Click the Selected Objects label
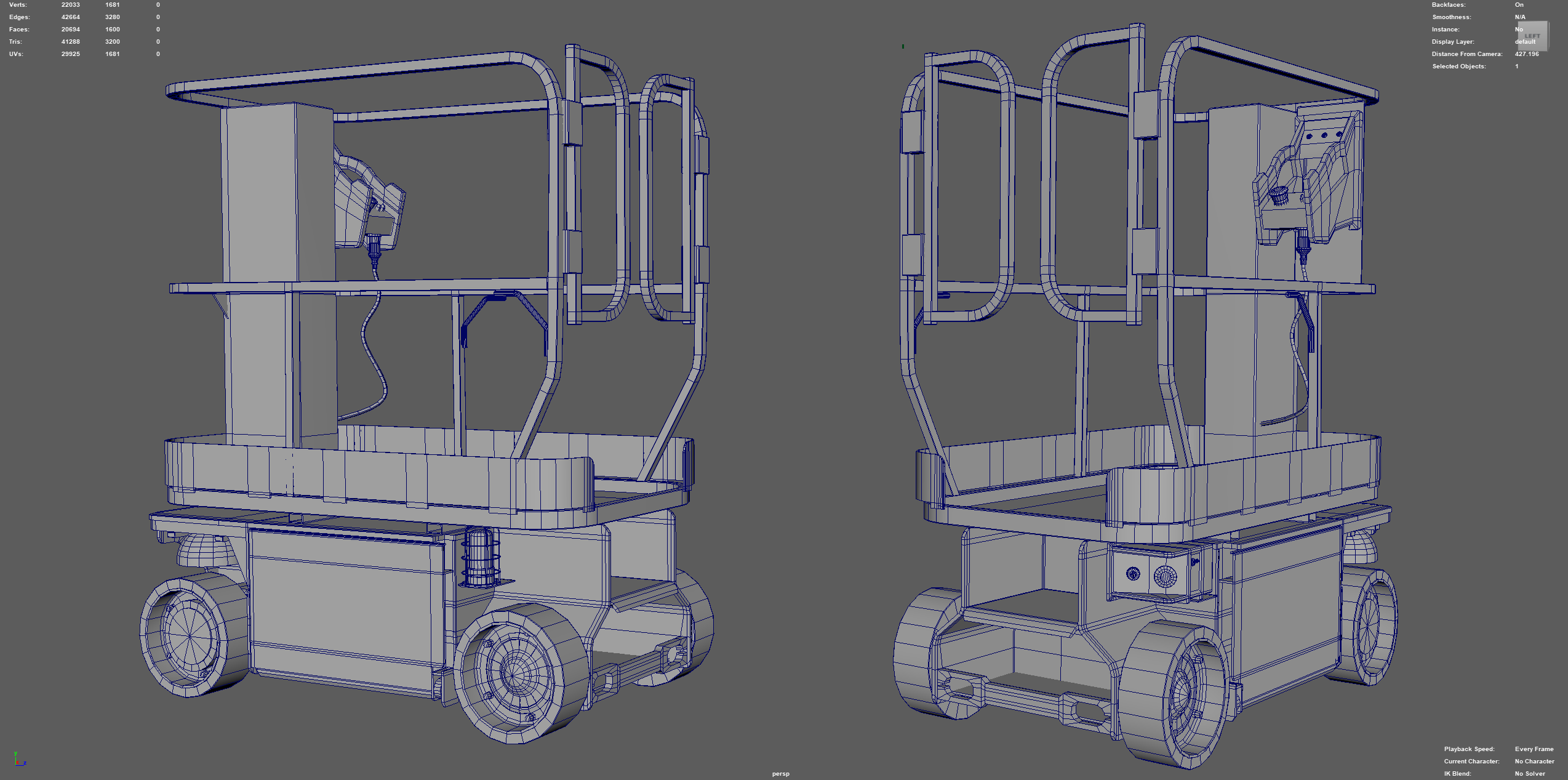The width and height of the screenshot is (1568, 780). (1459, 66)
